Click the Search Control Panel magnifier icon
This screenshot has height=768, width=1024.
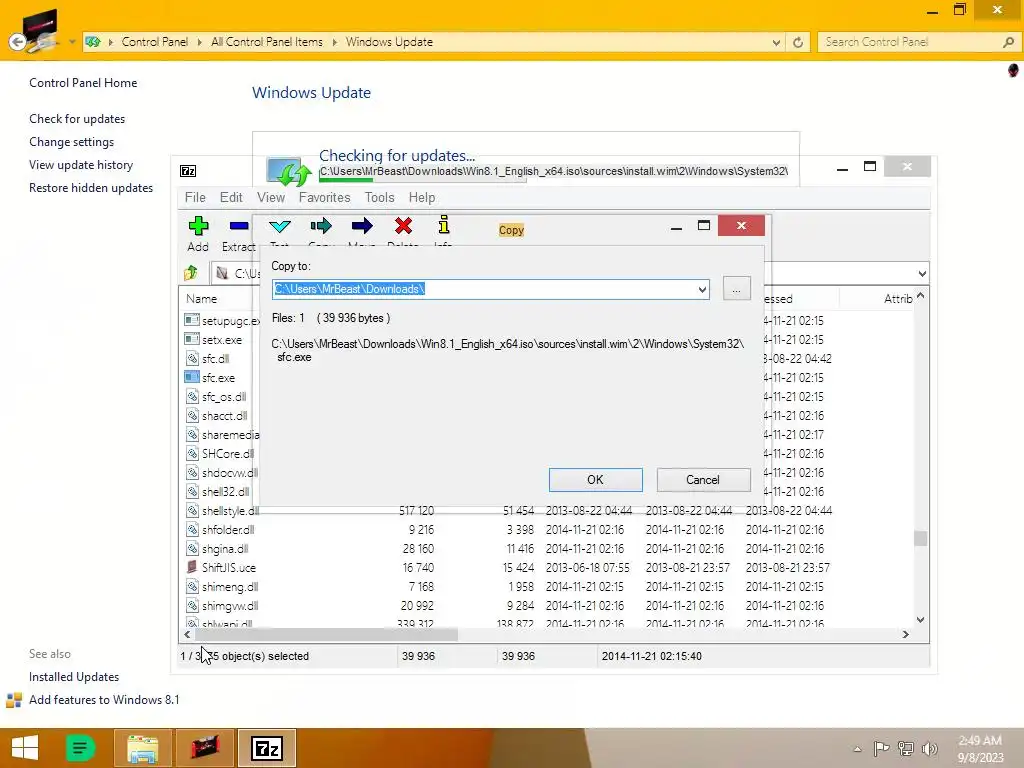coord(1008,42)
